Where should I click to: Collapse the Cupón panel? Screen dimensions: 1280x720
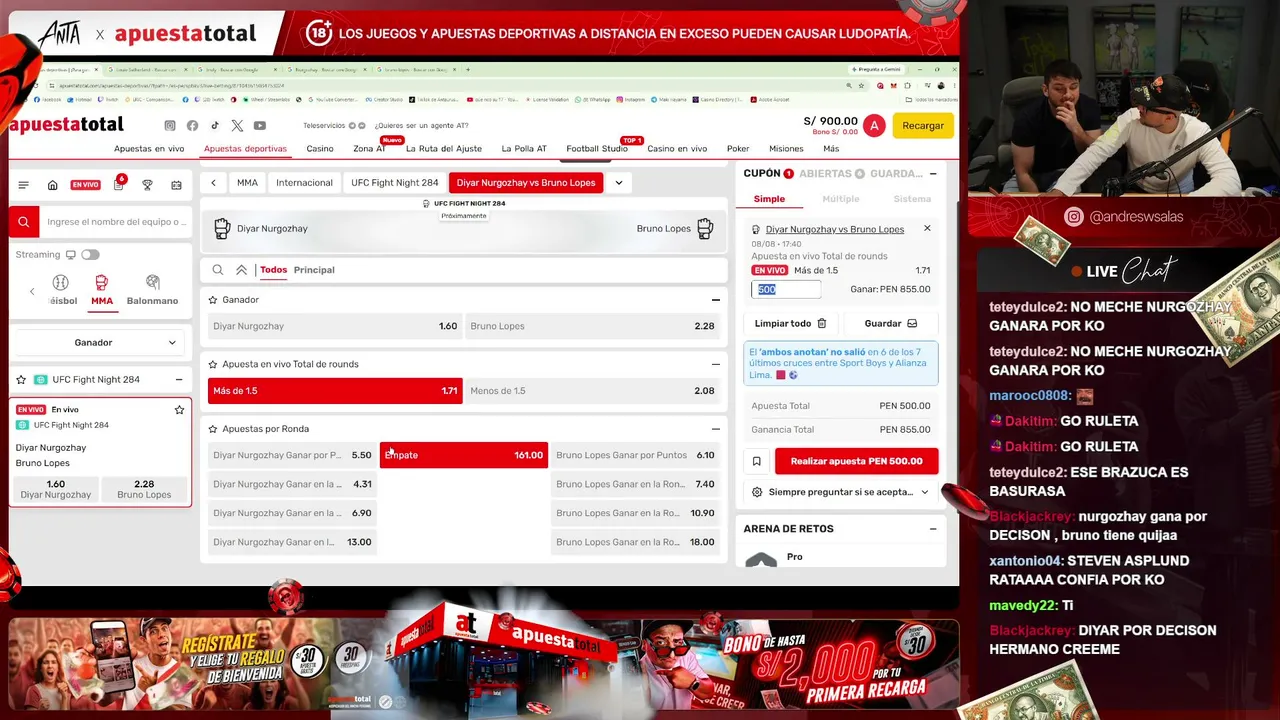933,174
